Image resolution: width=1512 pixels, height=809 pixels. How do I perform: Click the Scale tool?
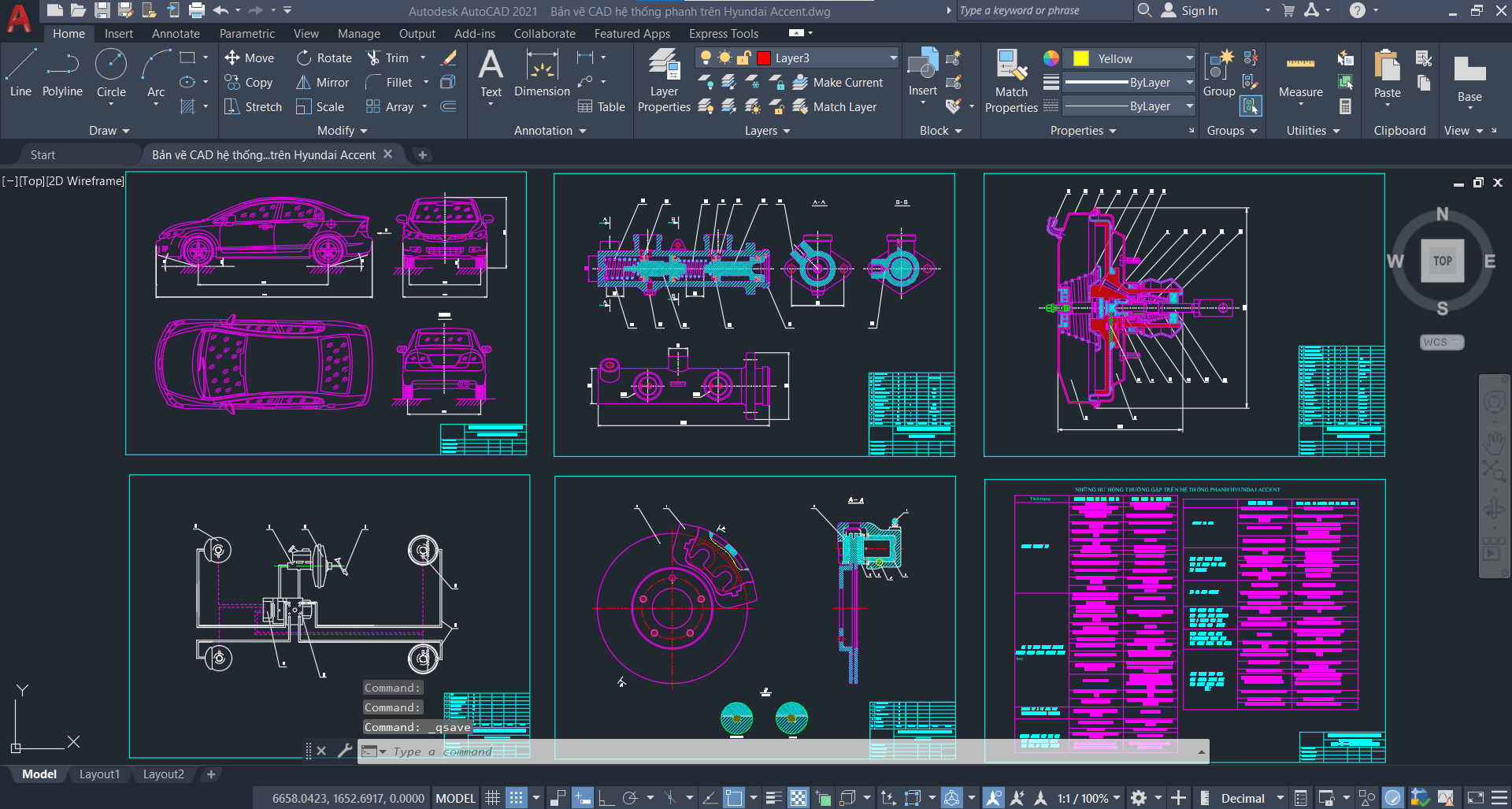click(x=320, y=106)
